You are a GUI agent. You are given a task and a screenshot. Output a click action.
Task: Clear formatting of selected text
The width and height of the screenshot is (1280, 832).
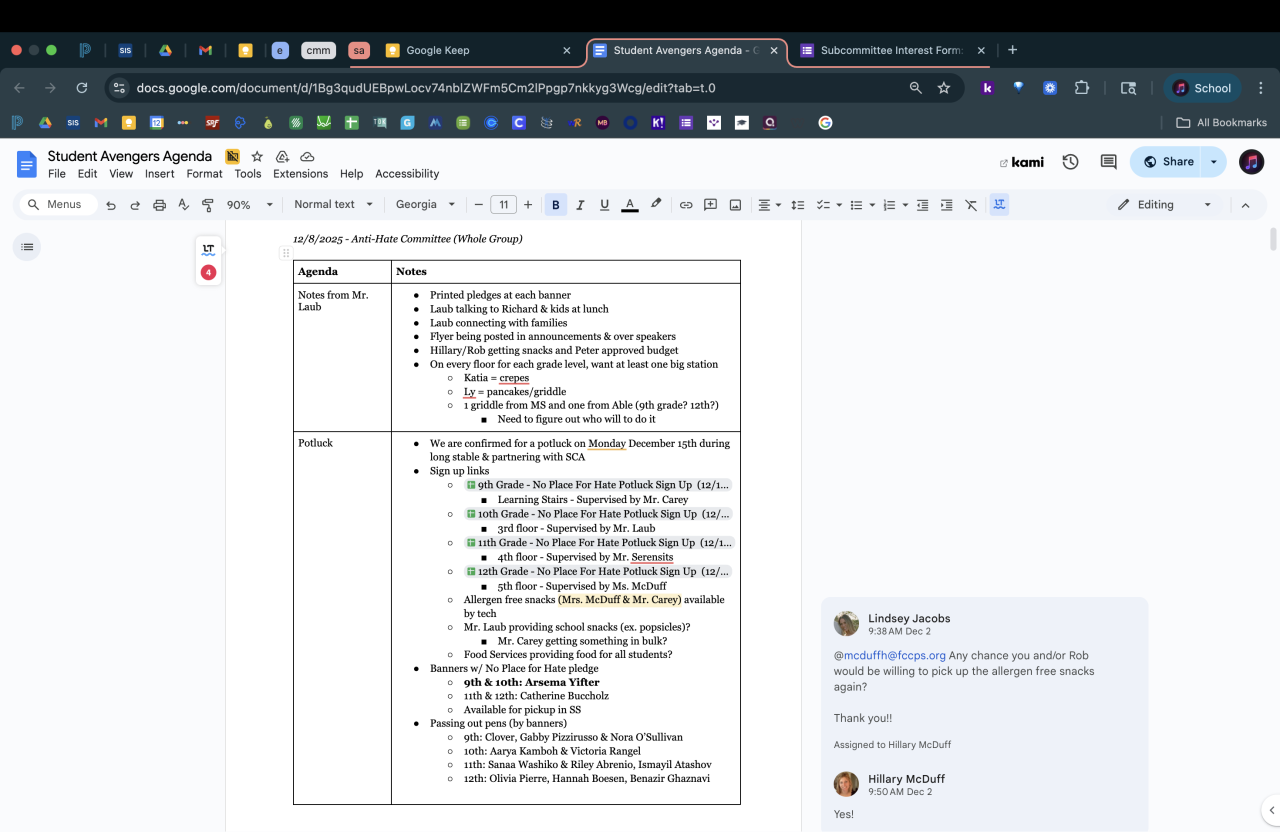(971, 205)
